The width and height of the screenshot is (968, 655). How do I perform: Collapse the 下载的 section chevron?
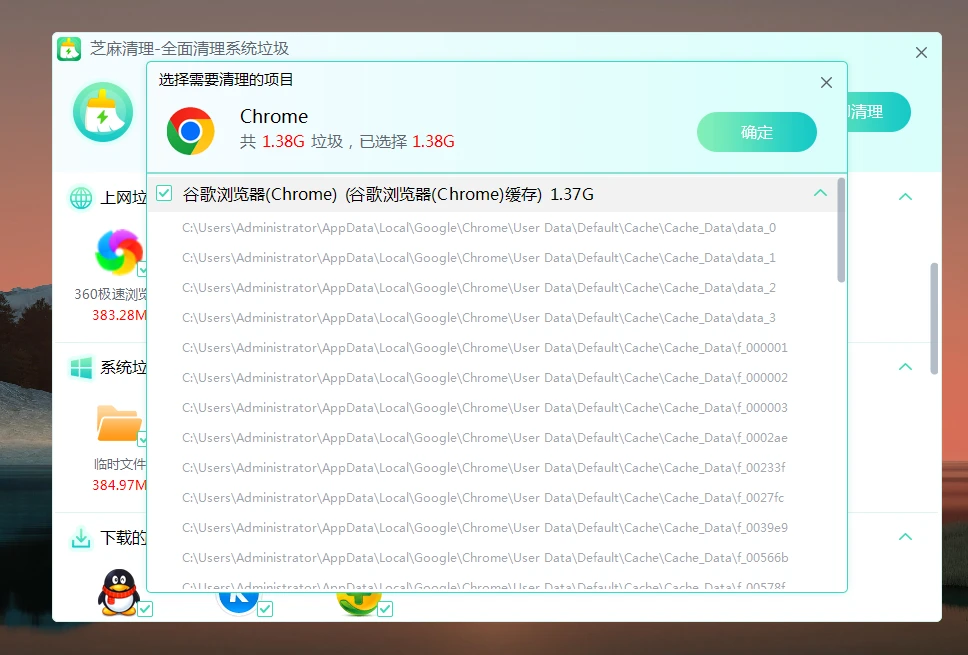click(x=905, y=536)
